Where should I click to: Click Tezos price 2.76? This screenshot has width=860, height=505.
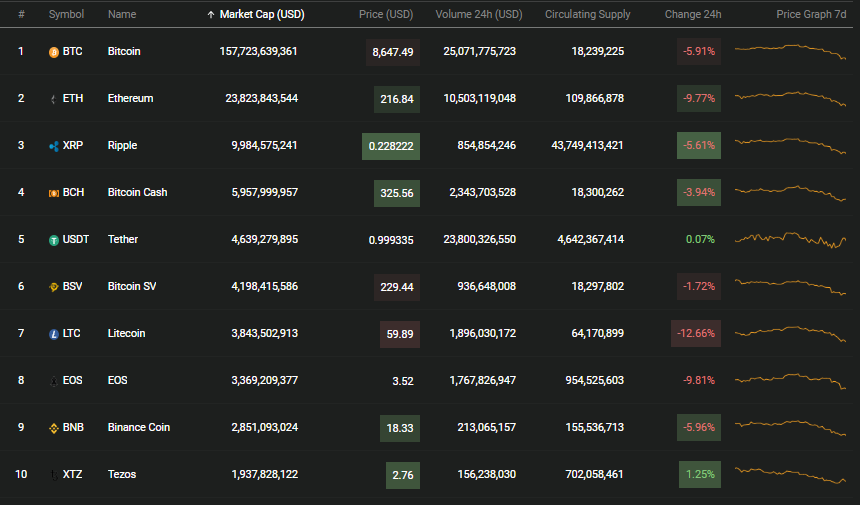point(403,475)
